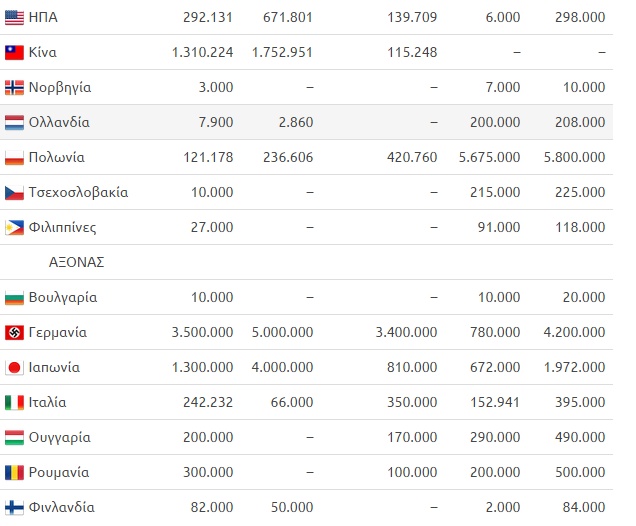Click the ΑΞΟΝΑΣ section header
This screenshot has width=636, height=526.
[x=77, y=262]
